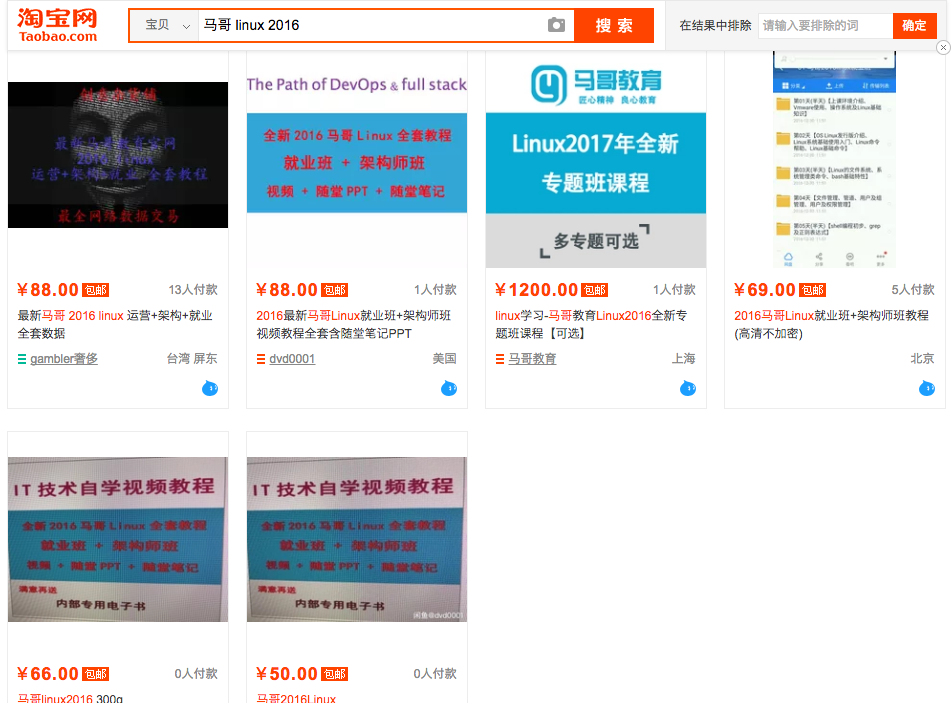Open listing titled 马哥linux2016 300g
The height and width of the screenshot is (703, 951).
click(70, 698)
